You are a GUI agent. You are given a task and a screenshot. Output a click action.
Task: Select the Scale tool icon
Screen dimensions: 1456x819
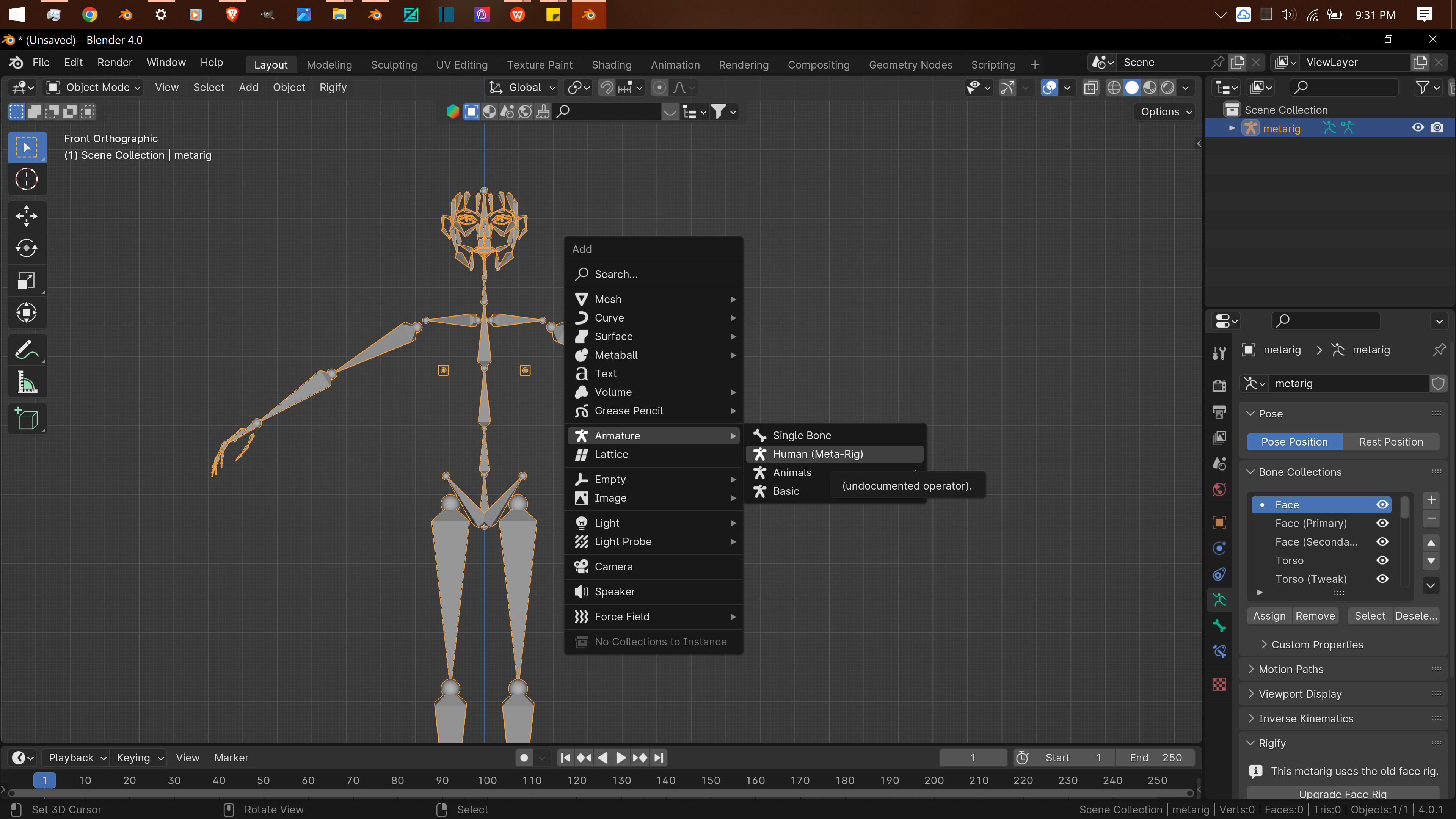tap(26, 279)
